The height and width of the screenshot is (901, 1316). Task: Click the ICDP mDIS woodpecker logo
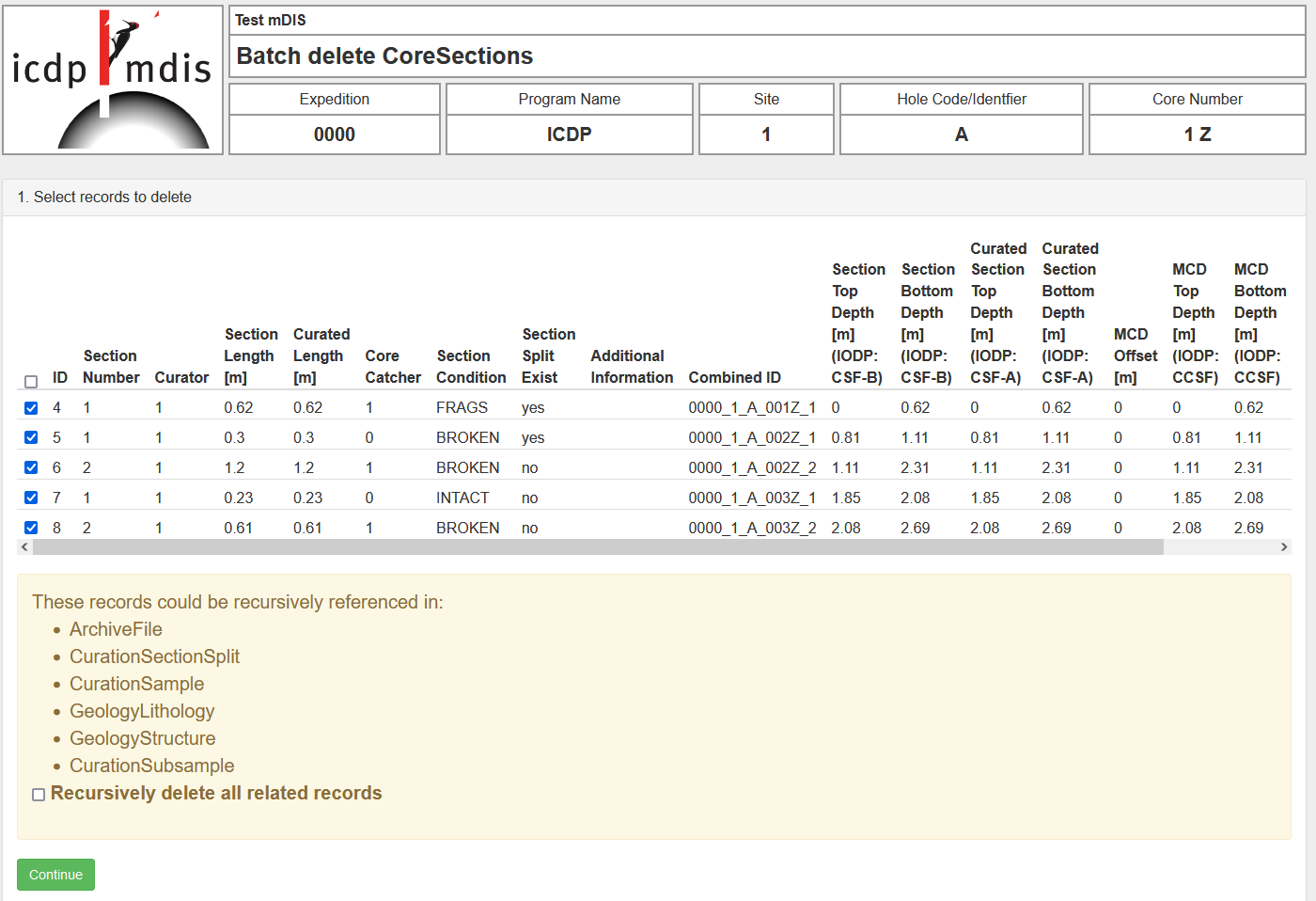pyautogui.click(x=113, y=80)
